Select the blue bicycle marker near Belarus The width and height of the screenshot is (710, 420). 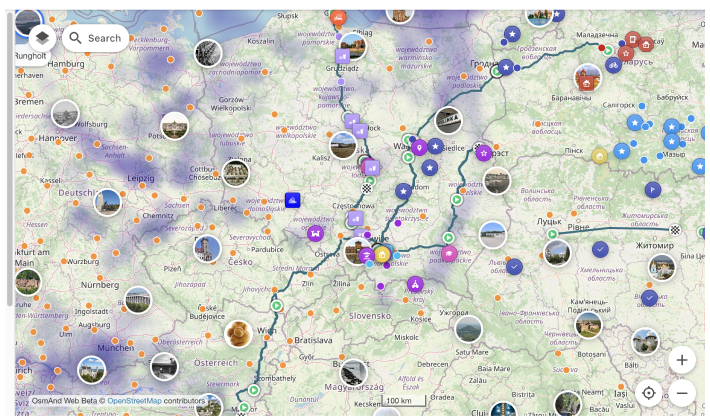tap(612, 67)
